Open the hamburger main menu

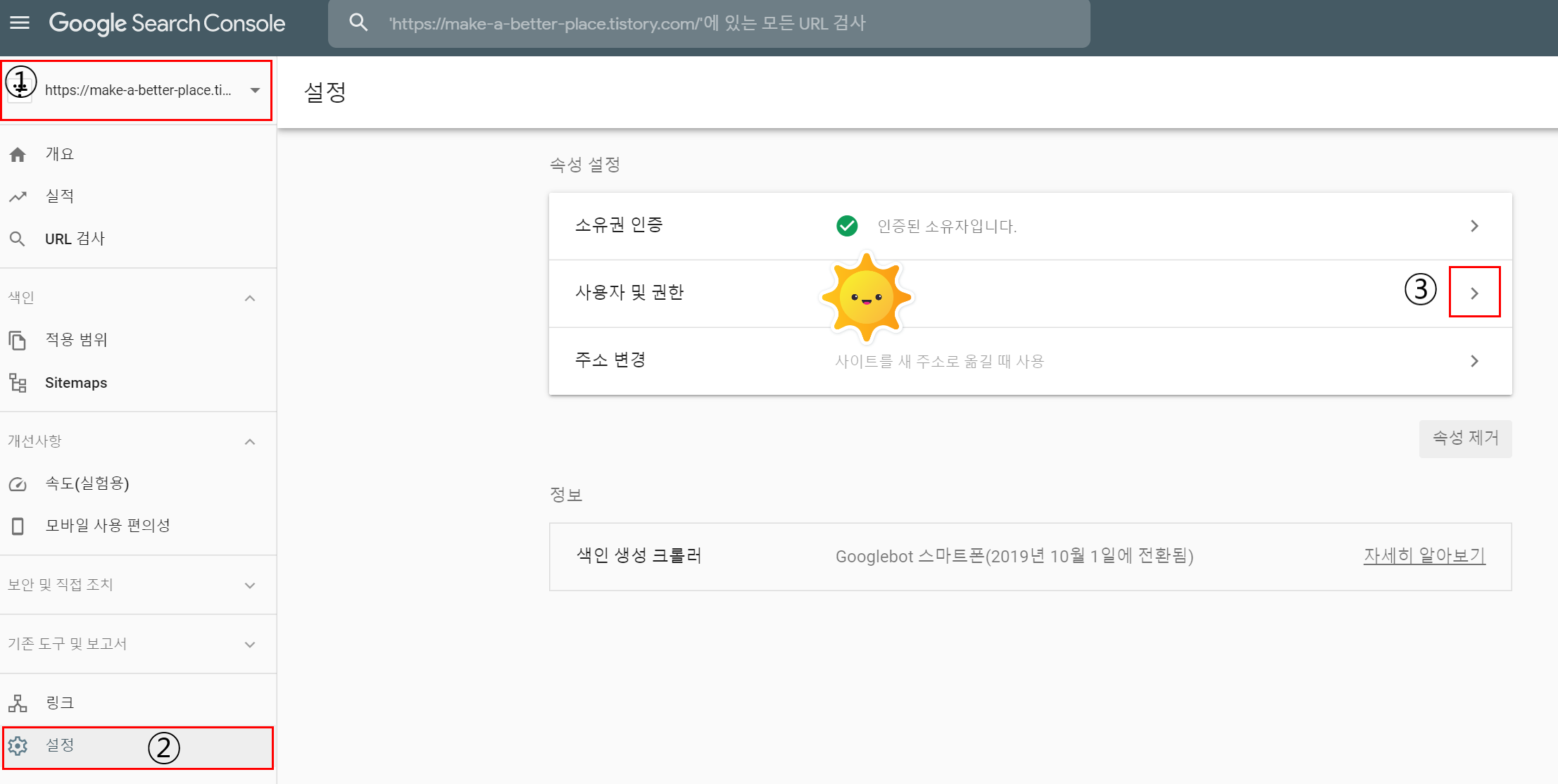pos(20,23)
